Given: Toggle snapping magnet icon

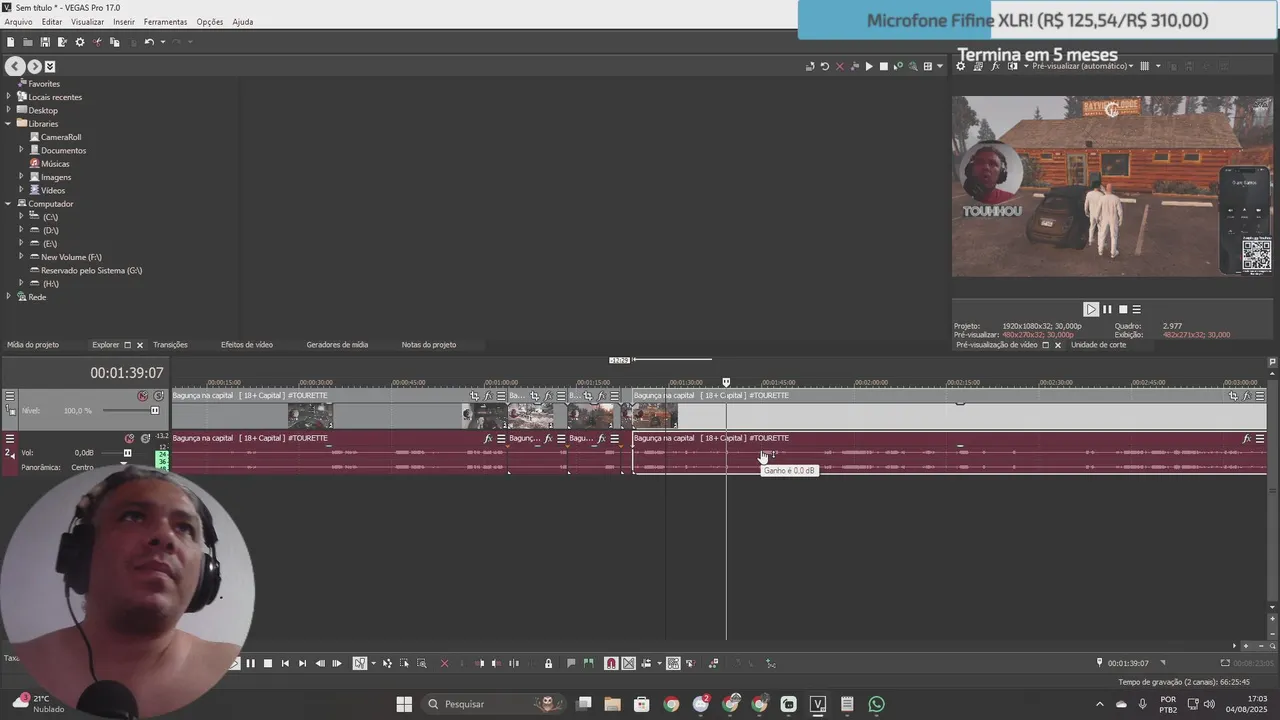Looking at the screenshot, I should click(x=611, y=663).
